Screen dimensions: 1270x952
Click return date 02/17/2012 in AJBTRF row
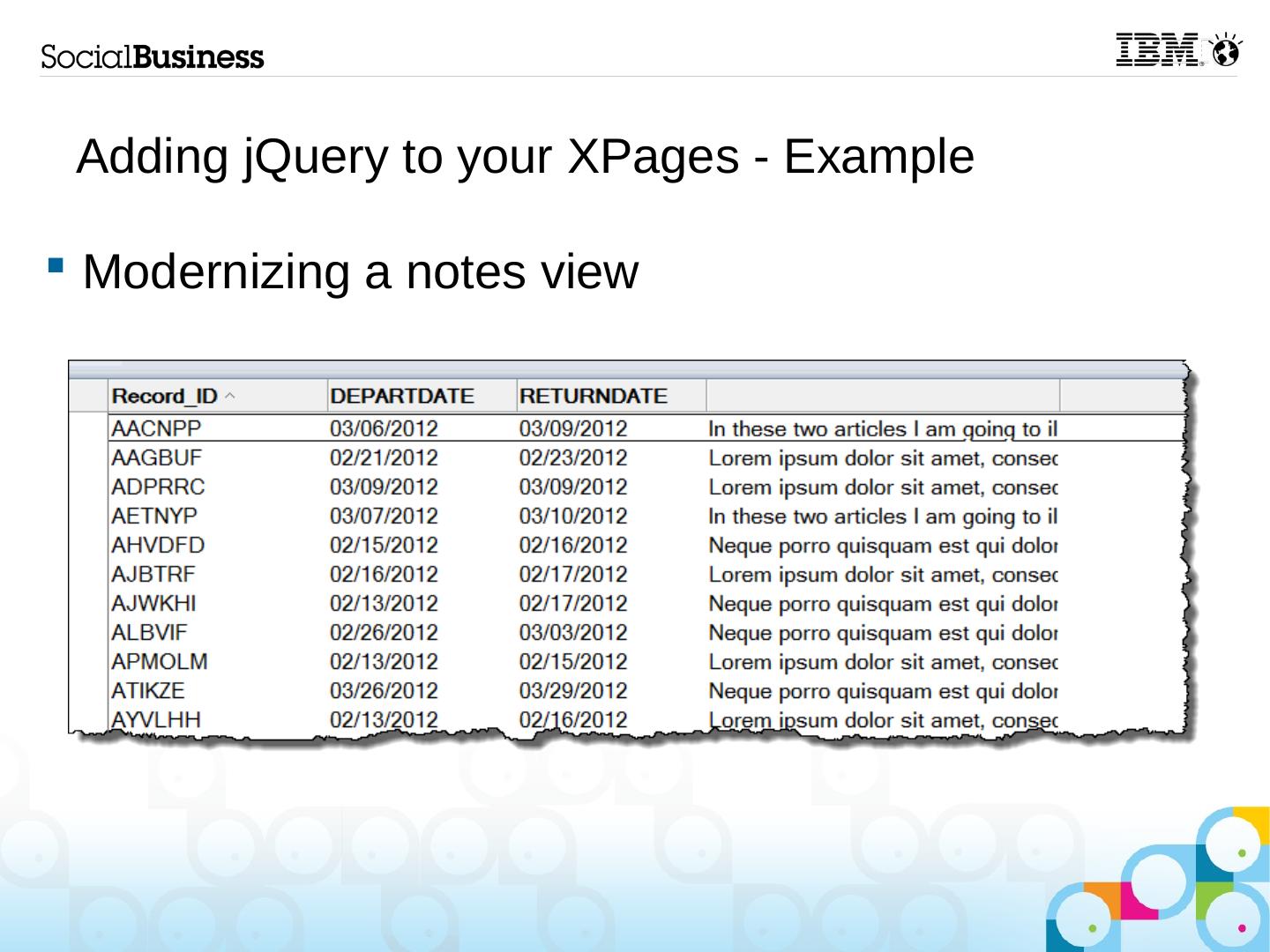point(573,574)
